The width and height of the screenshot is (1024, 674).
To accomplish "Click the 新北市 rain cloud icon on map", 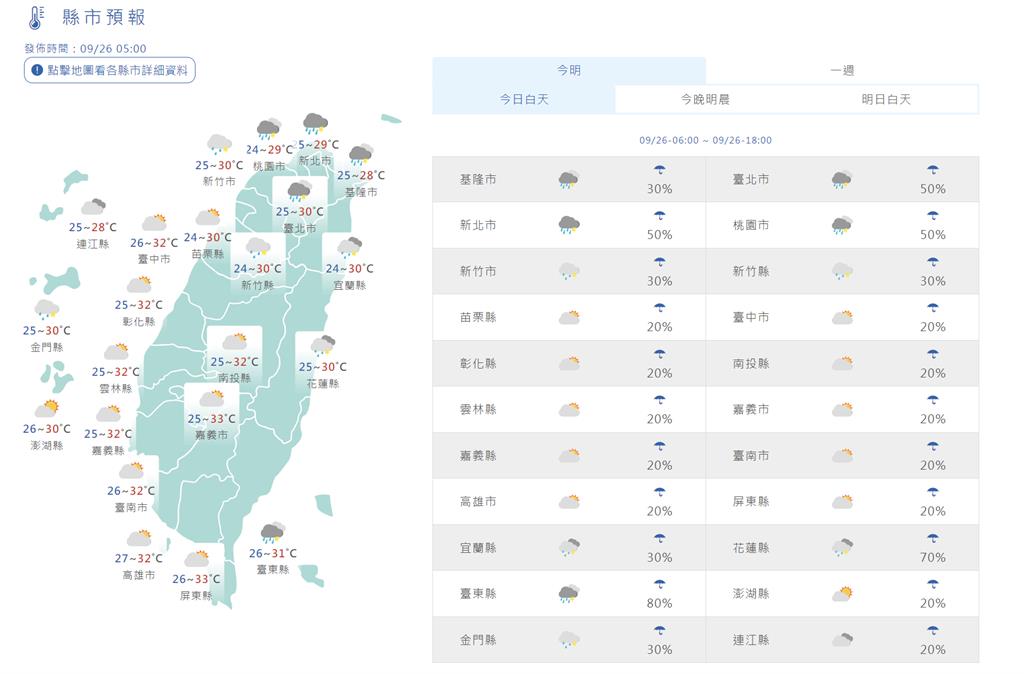I will point(315,123).
